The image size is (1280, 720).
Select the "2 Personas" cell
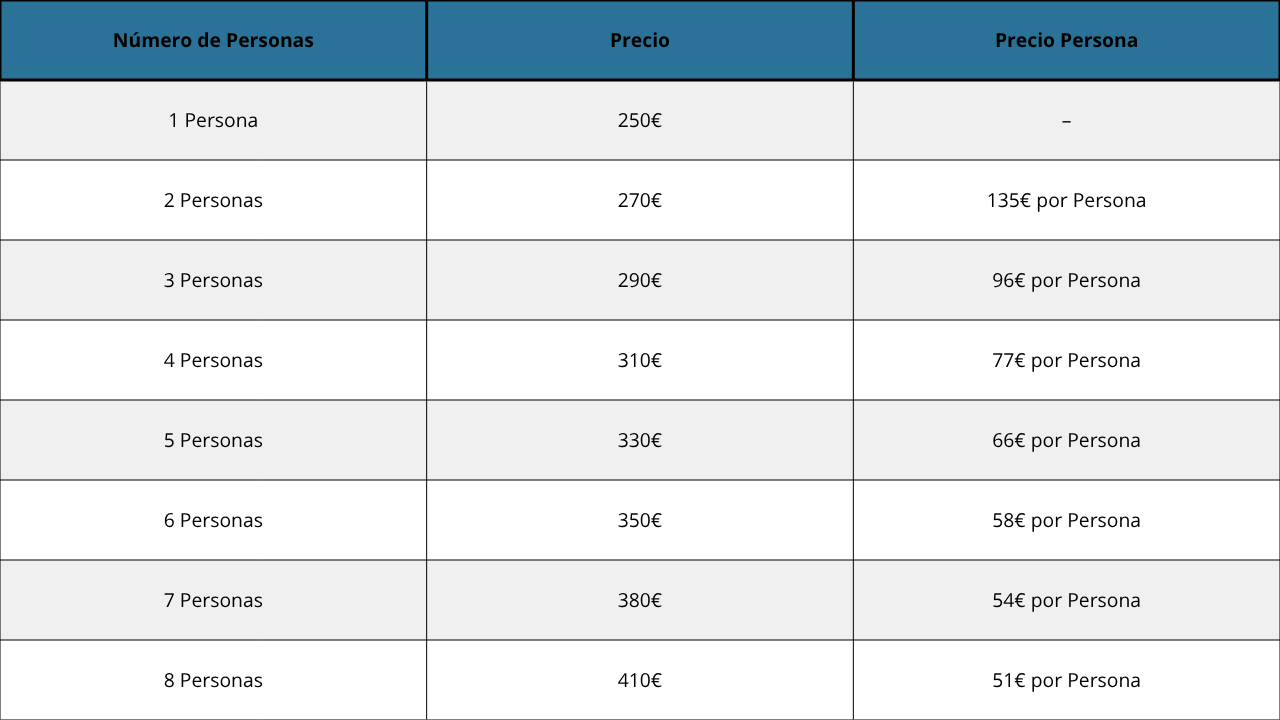(x=213, y=201)
